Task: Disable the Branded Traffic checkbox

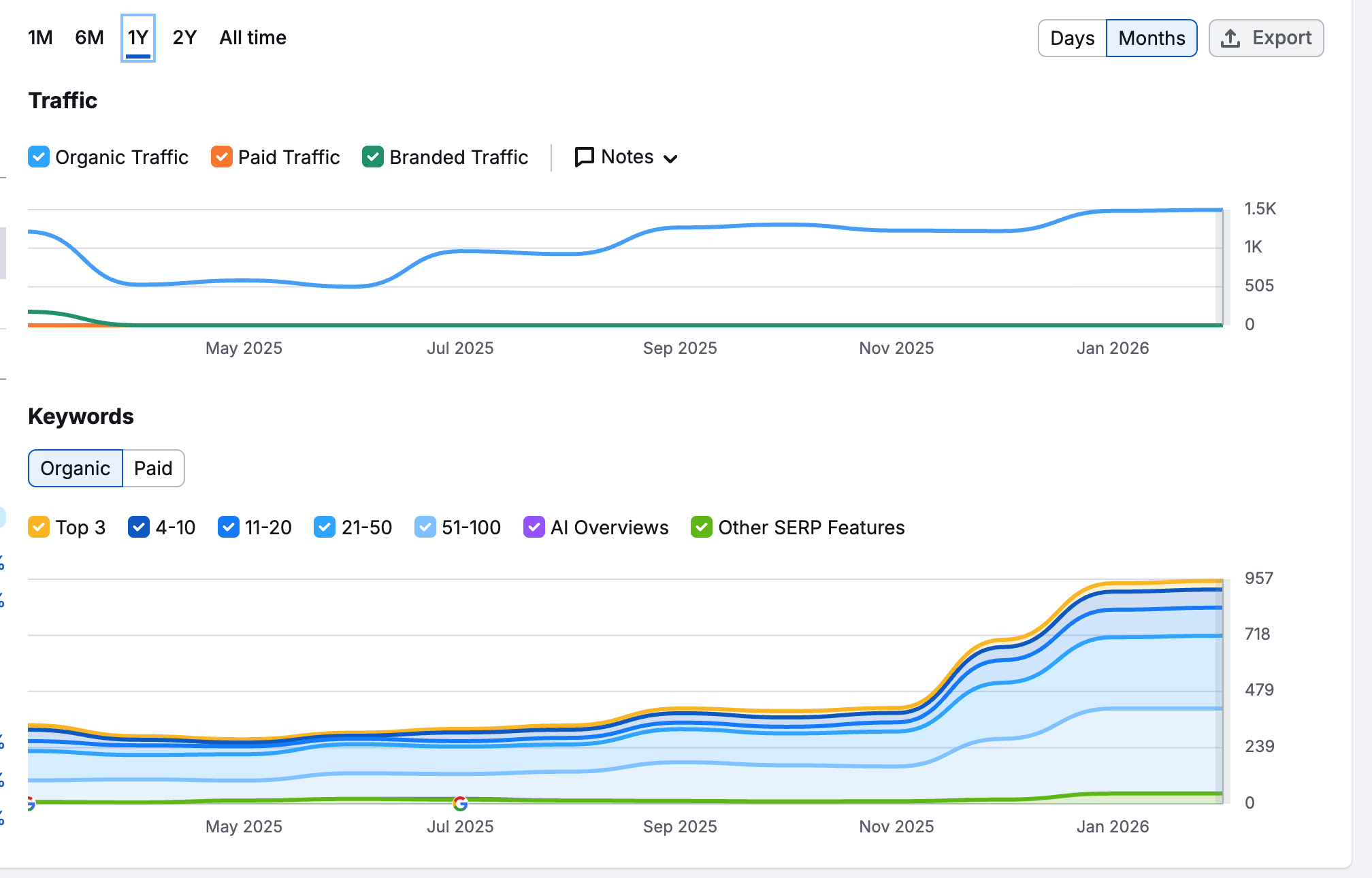Action: tap(373, 157)
